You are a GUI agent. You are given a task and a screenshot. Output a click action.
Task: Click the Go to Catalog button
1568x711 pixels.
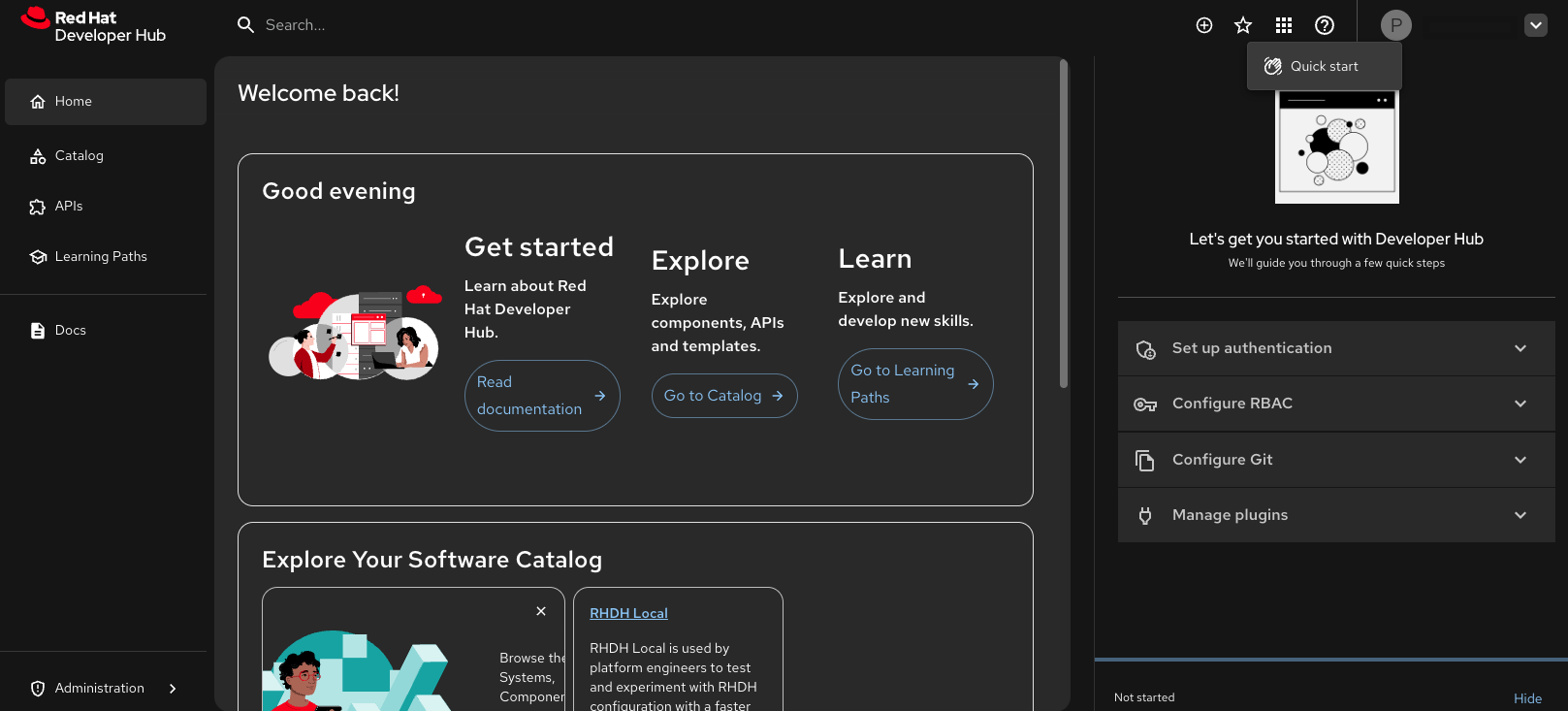click(x=723, y=396)
